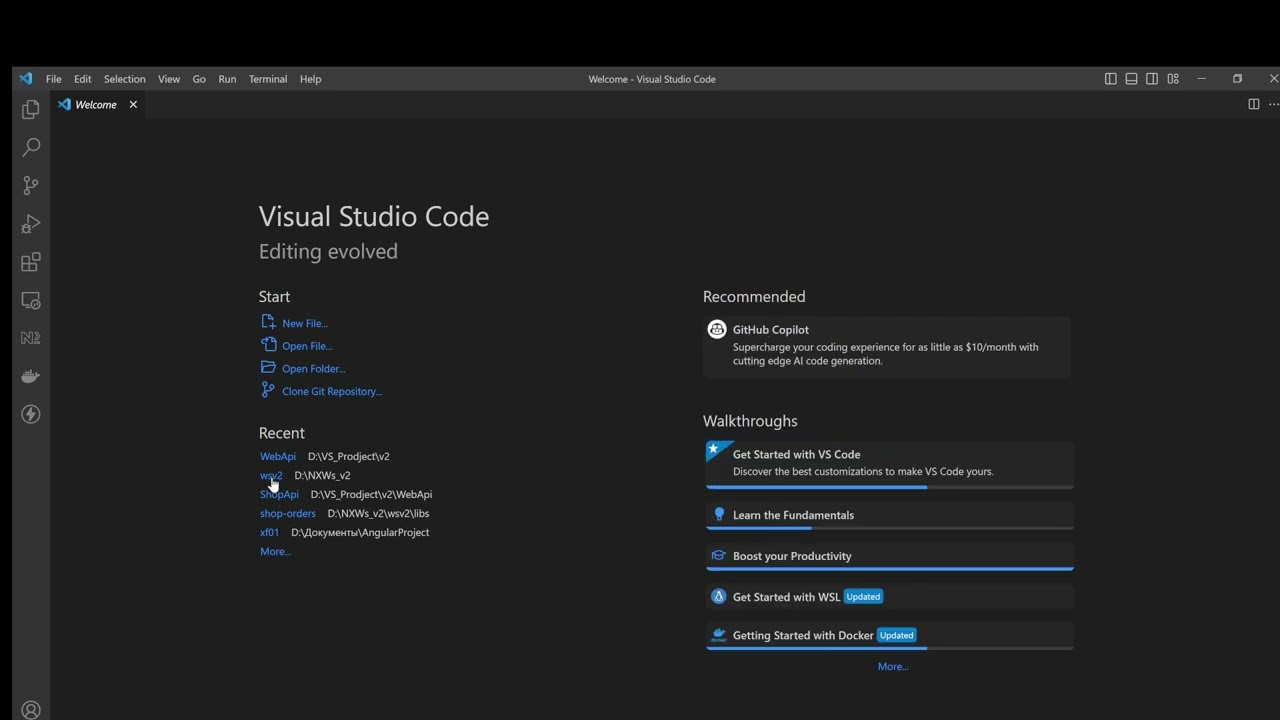
Task: Click More... under Walkthroughs
Action: [x=893, y=666]
